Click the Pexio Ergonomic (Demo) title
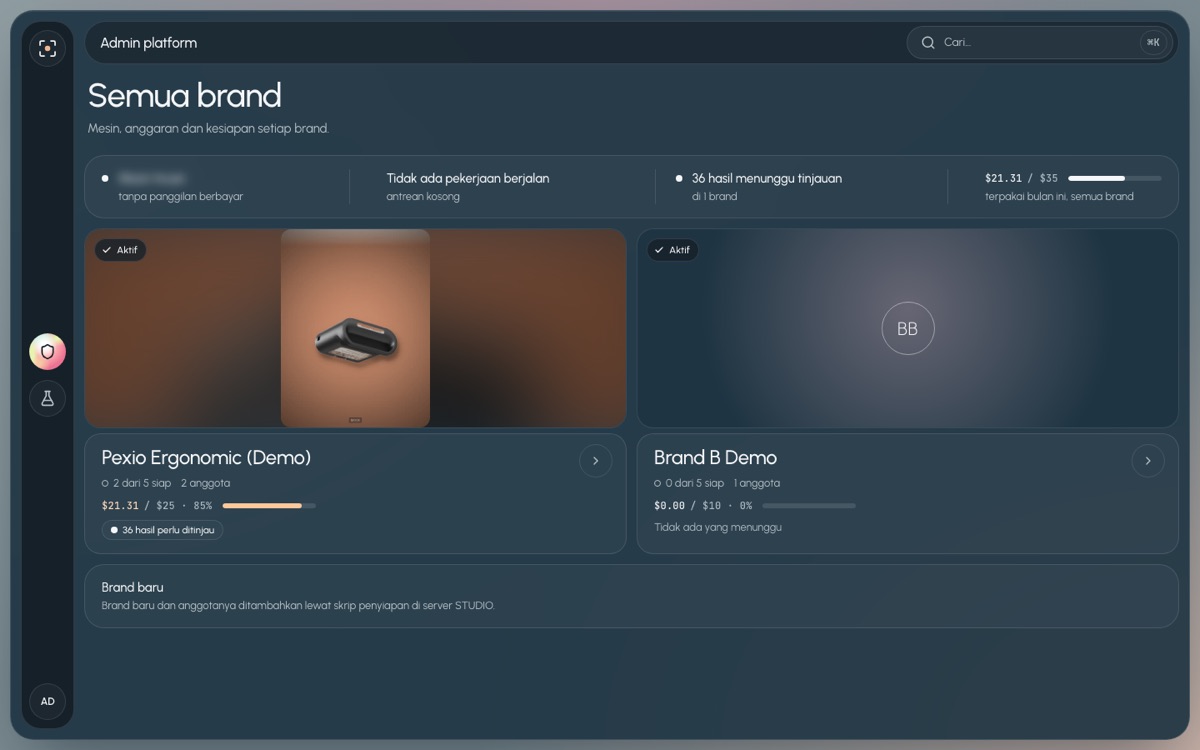Image resolution: width=1200 pixels, height=750 pixels. [x=206, y=458]
